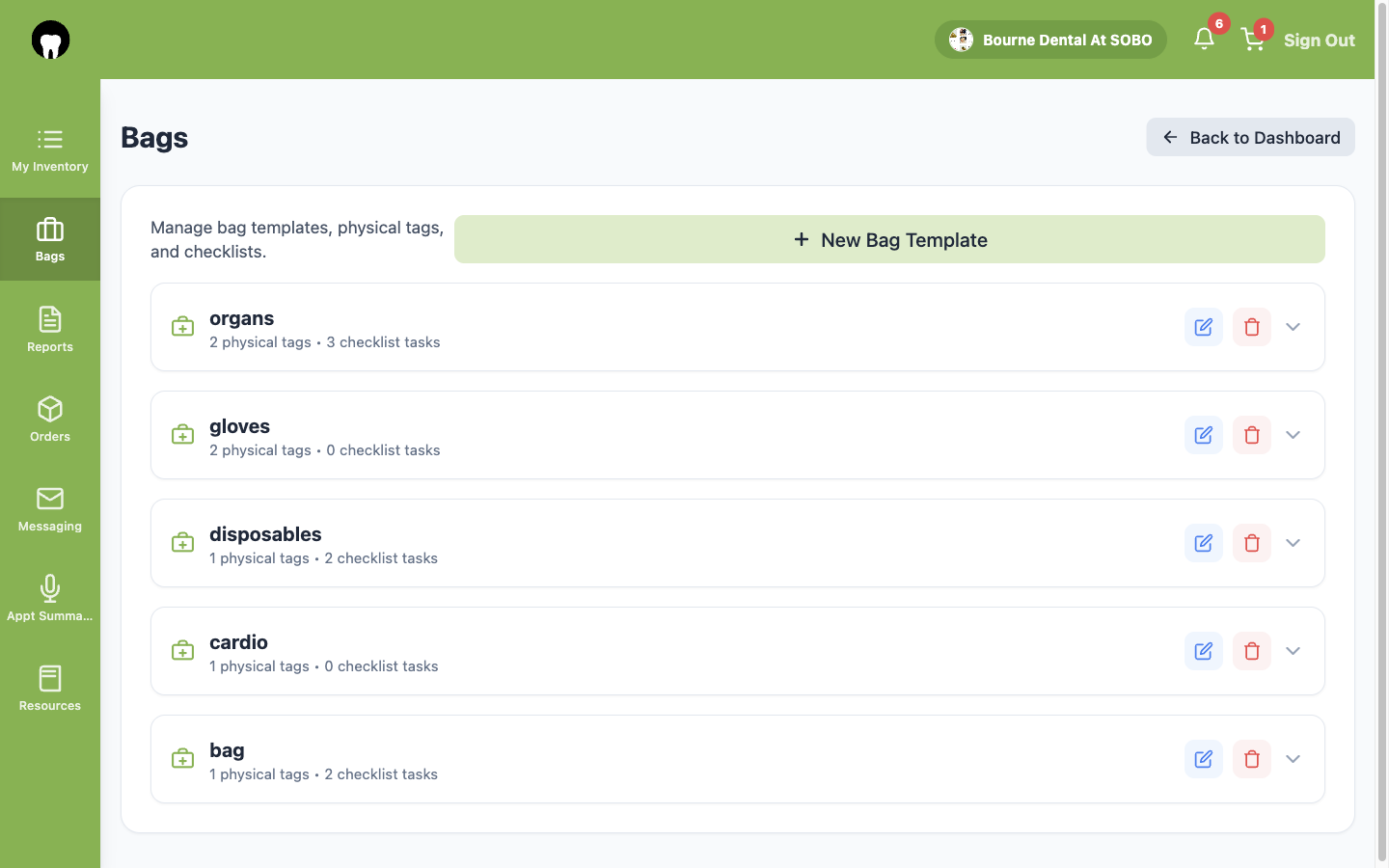Click the cardio medical bag icon
This screenshot has width=1389, height=868.
(182, 651)
